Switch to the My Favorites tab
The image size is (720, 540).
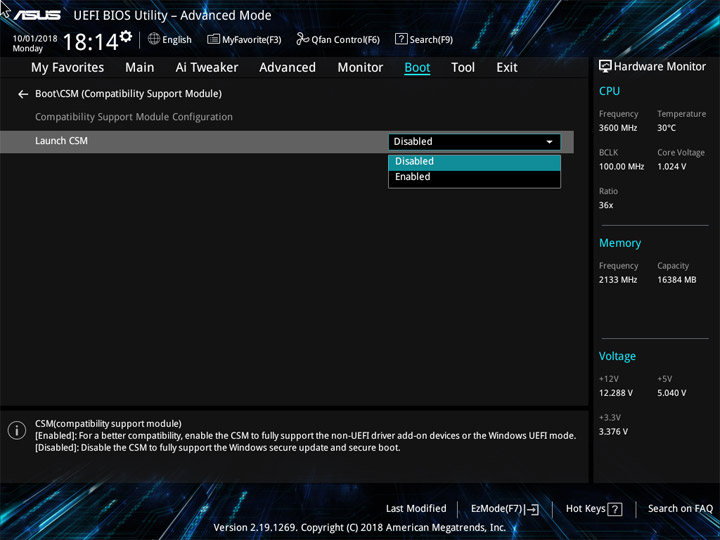click(68, 68)
